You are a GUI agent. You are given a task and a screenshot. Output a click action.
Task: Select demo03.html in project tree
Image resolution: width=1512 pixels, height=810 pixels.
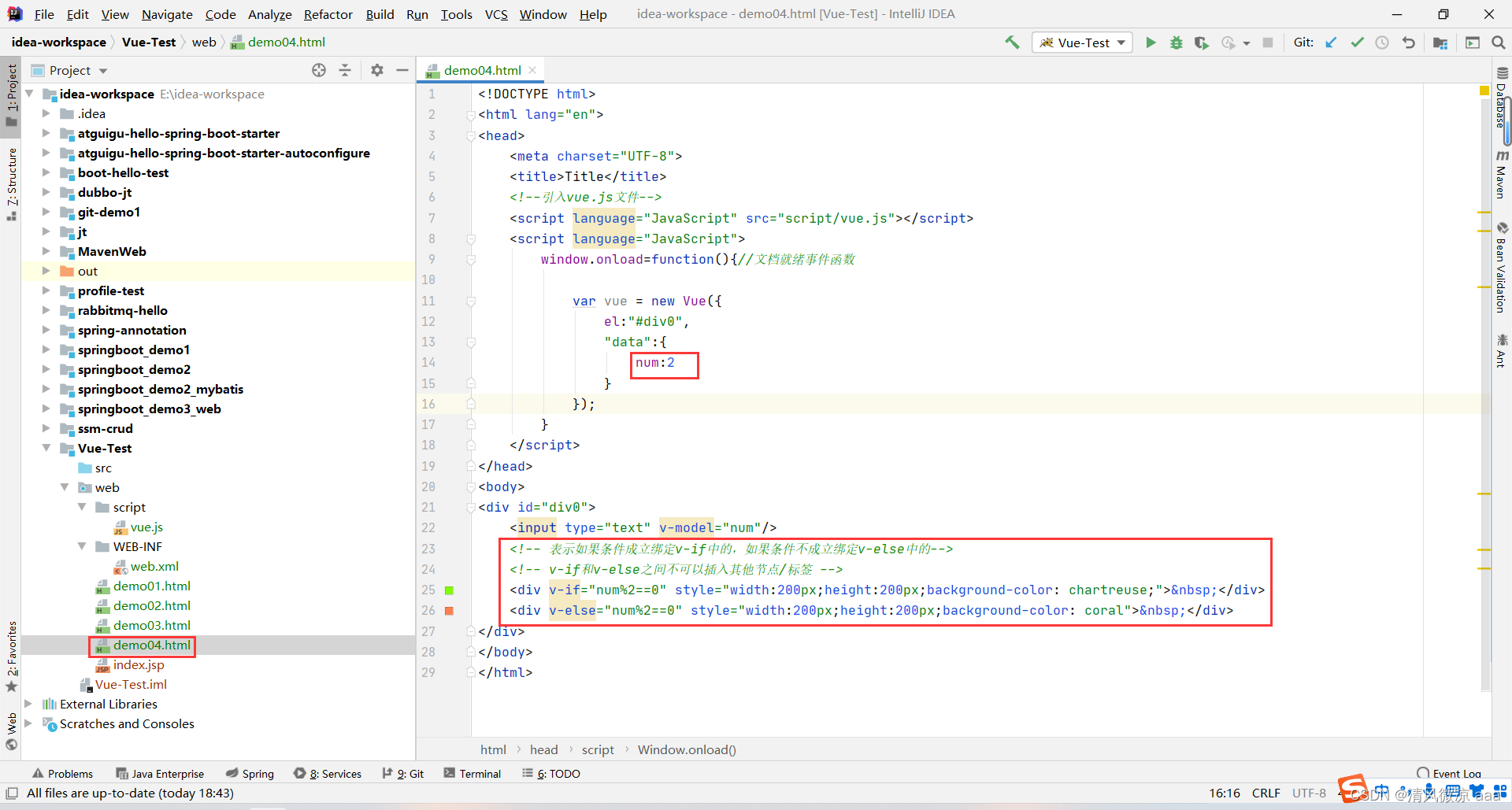151,625
